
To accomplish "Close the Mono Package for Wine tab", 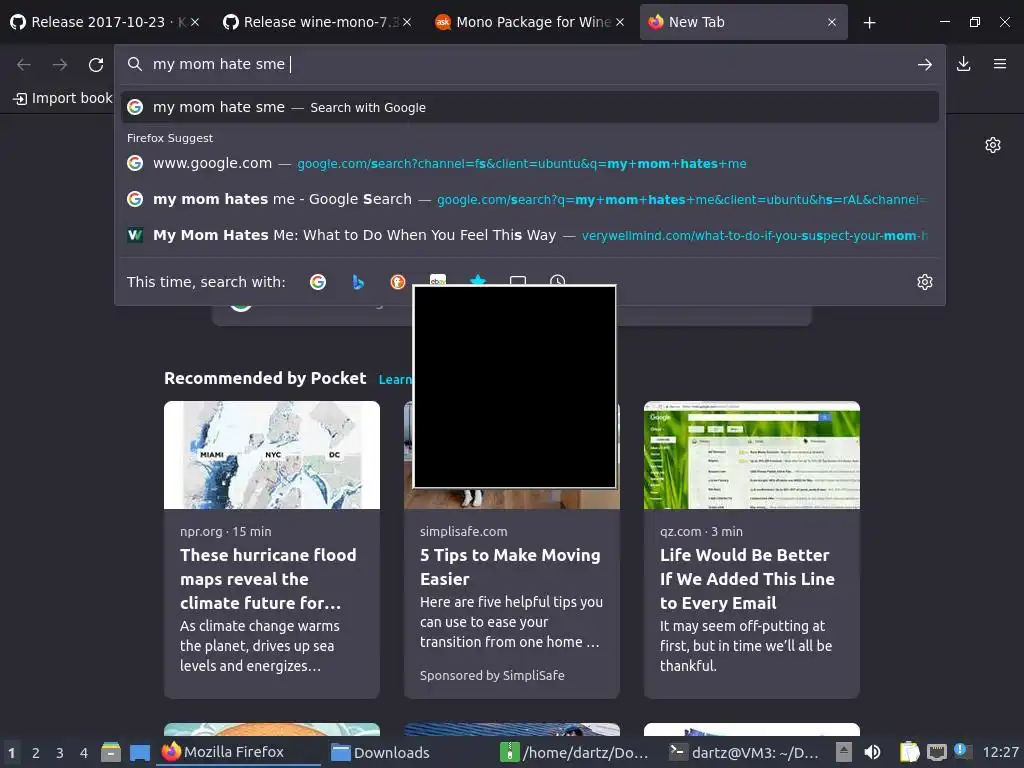I will click(620, 22).
